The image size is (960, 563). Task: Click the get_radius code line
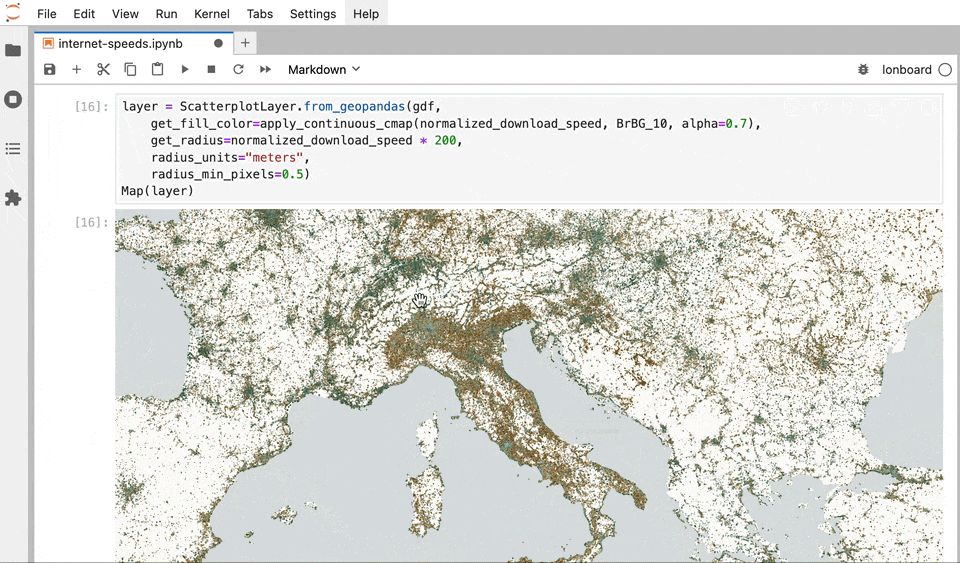[306, 140]
